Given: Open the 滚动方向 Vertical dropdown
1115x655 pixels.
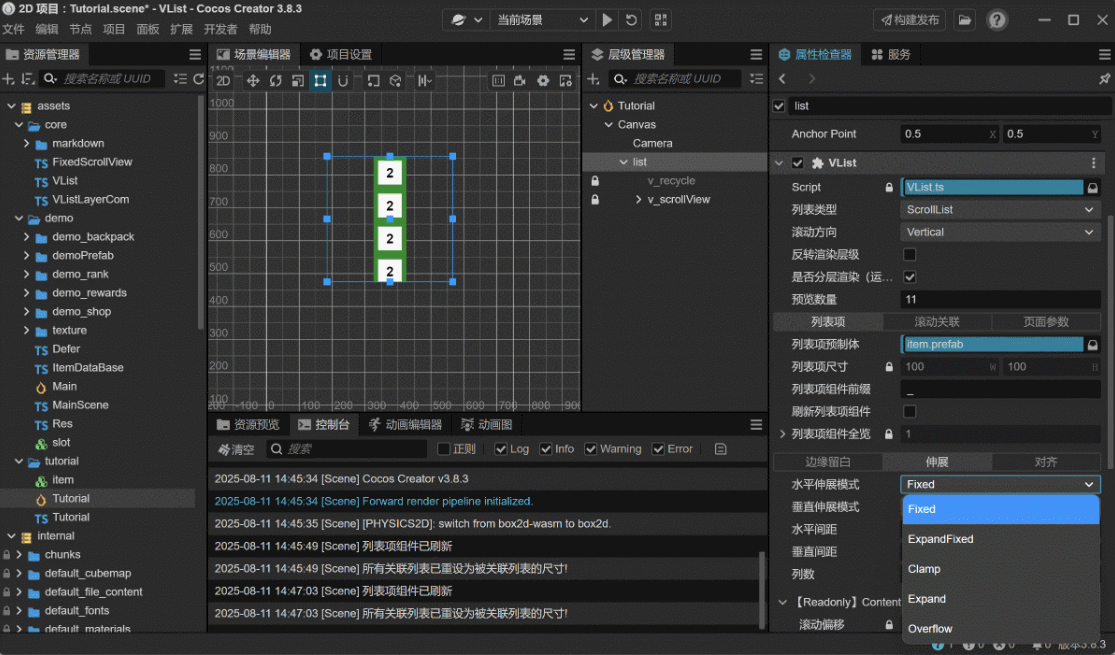Looking at the screenshot, I should (1000, 232).
